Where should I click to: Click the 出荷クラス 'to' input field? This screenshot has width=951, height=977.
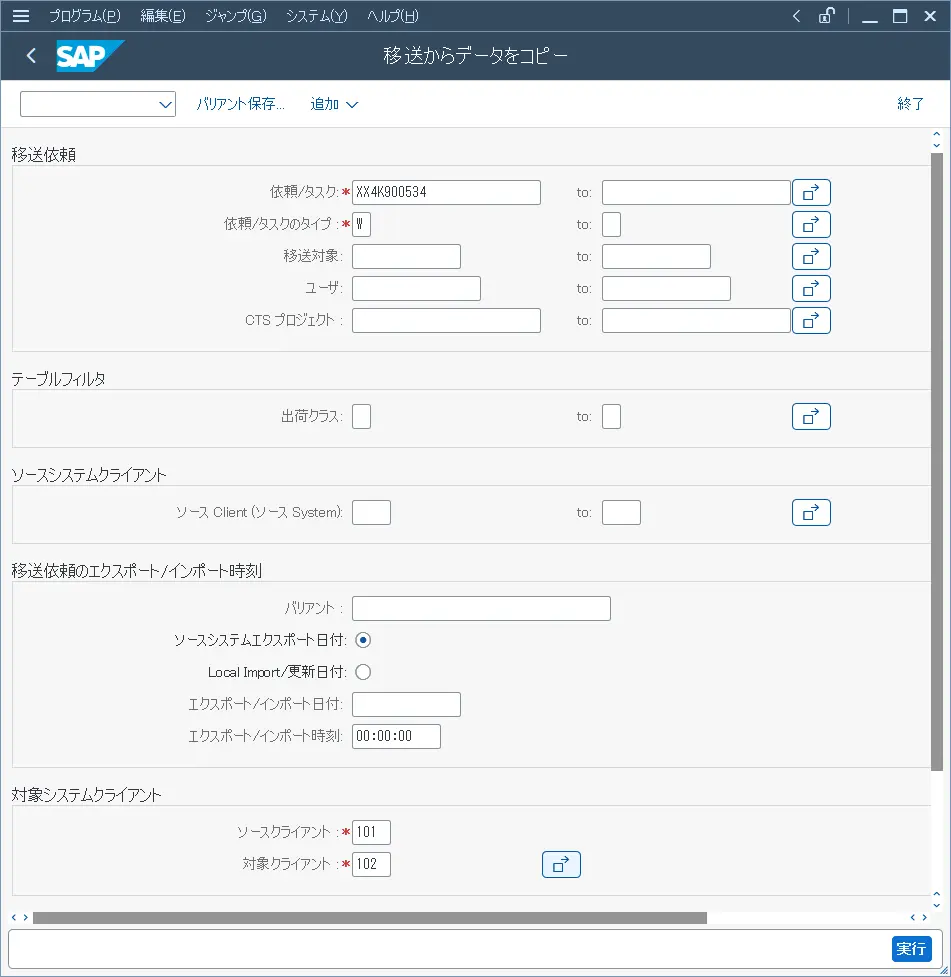pyautogui.click(x=611, y=416)
